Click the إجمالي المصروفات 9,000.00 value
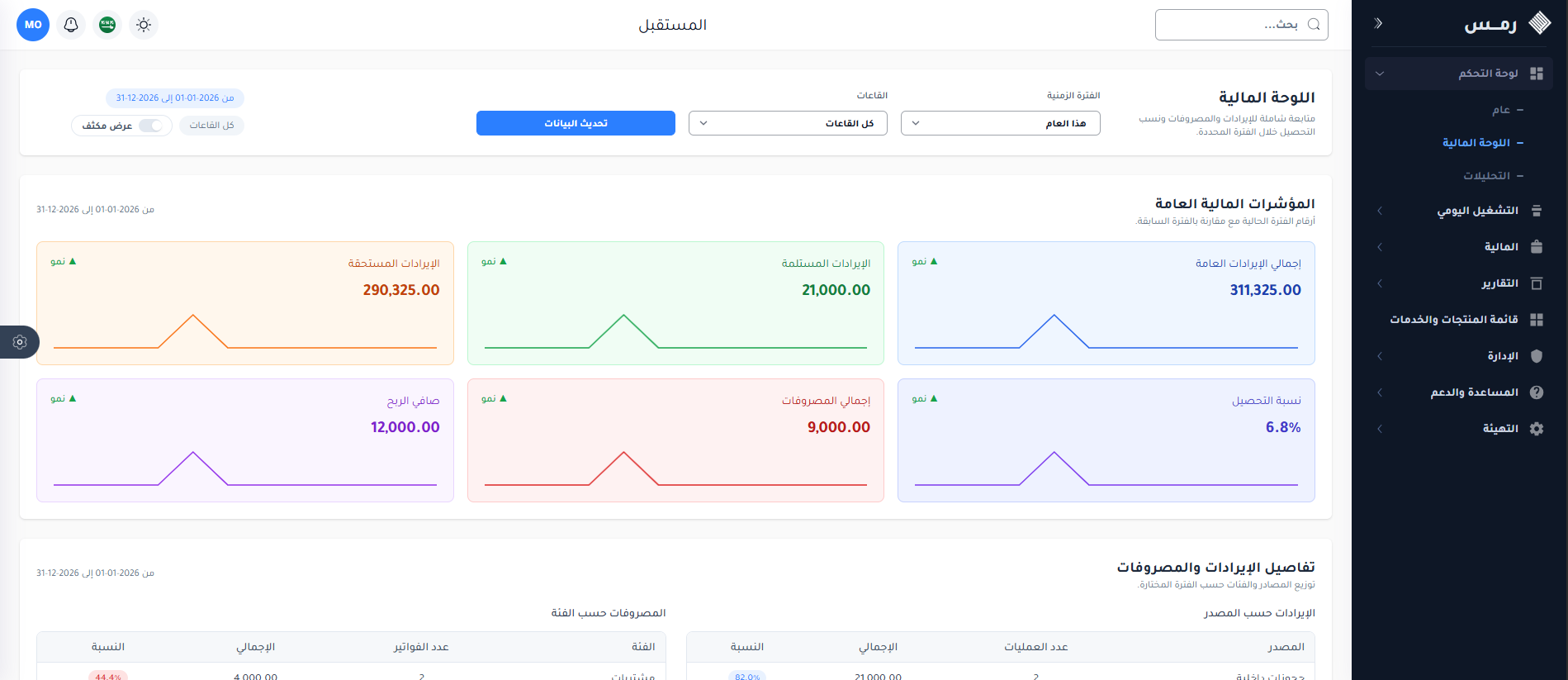The width and height of the screenshot is (1568, 680). click(x=839, y=427)
